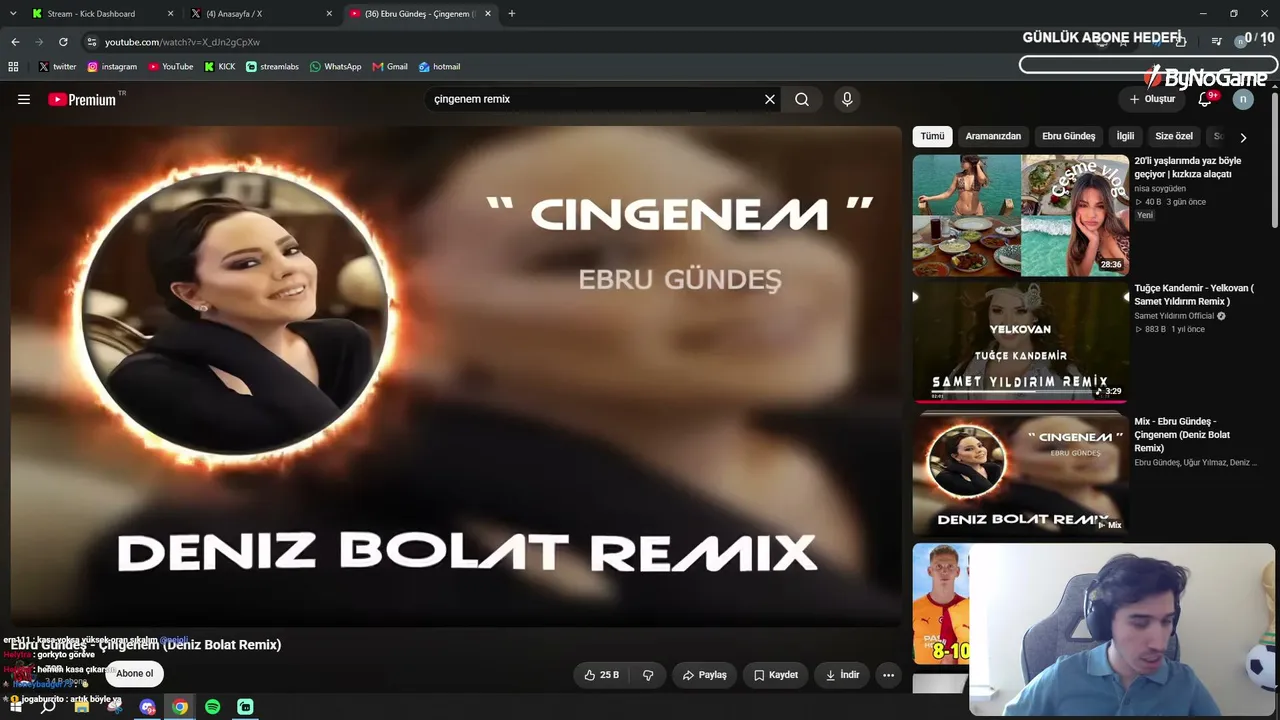Image resolution: width=1280 pixels, height=720 pixels.
Task: Visit nisa soygüden channel
Action: 1160,188
